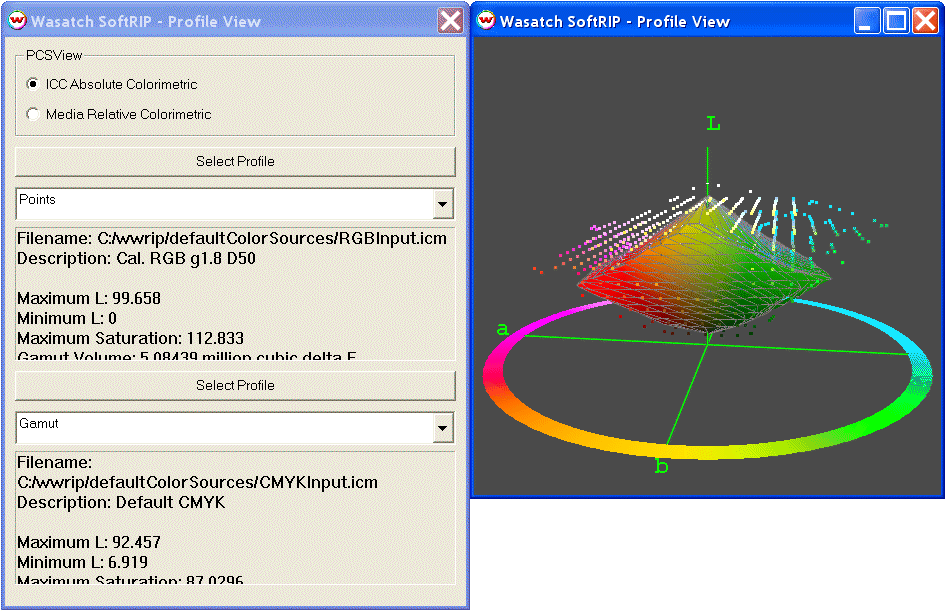Click the L axis label in 3D view
The width and height of the screenshot is (946, 612).
pyautogui.click(x=713, y=124)
